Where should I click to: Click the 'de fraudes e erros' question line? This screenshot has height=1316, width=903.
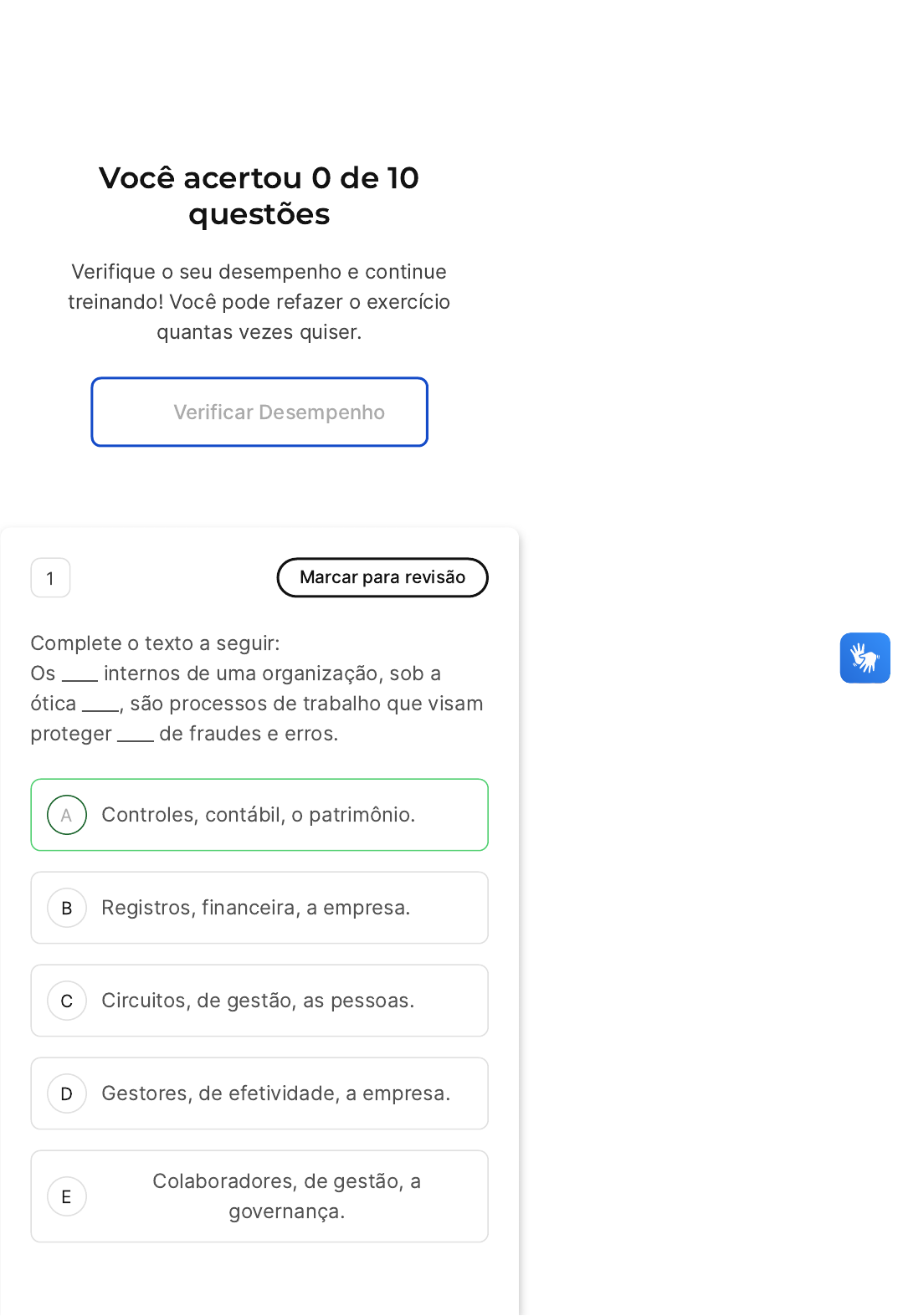point(248,734)
